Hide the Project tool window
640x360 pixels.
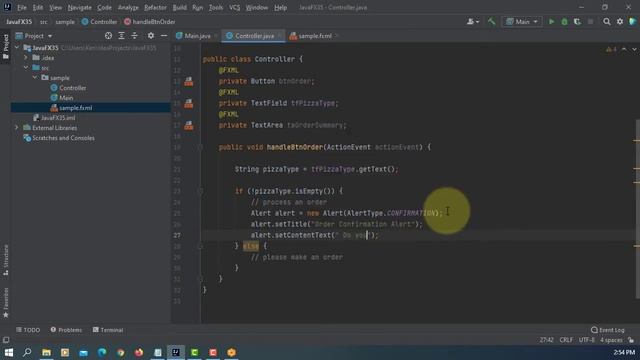click(164, 36)
